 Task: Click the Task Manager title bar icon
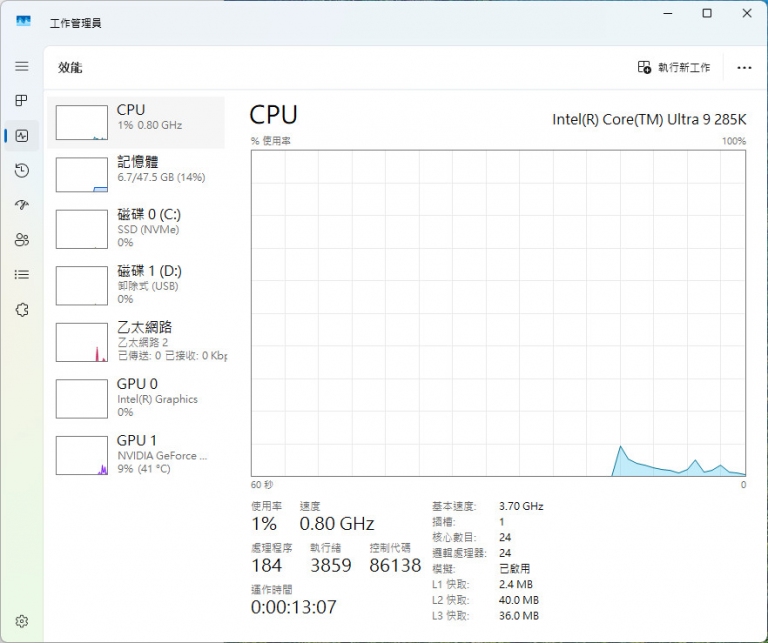[23, 22]
